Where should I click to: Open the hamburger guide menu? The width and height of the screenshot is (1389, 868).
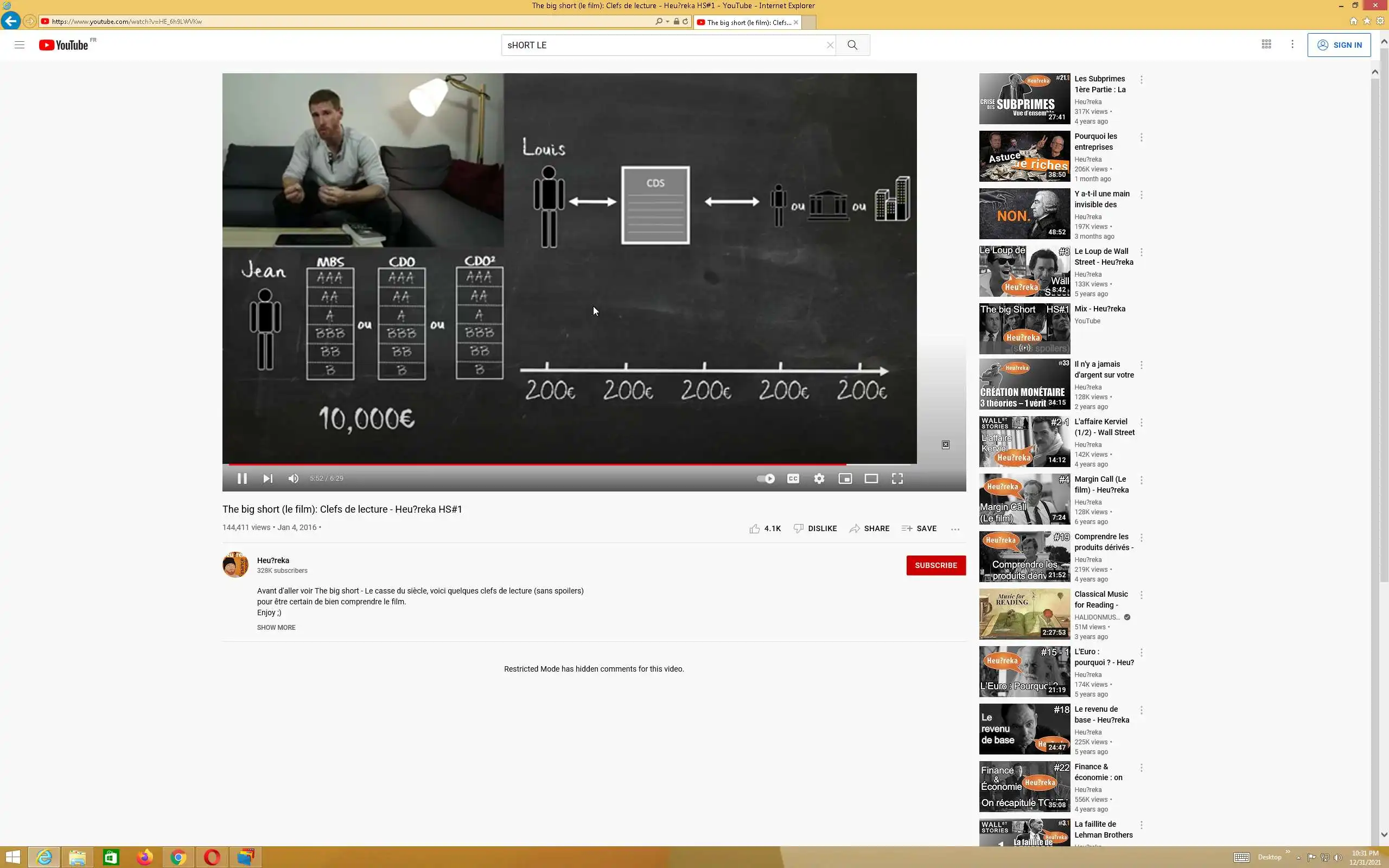[x=20, y=45]
